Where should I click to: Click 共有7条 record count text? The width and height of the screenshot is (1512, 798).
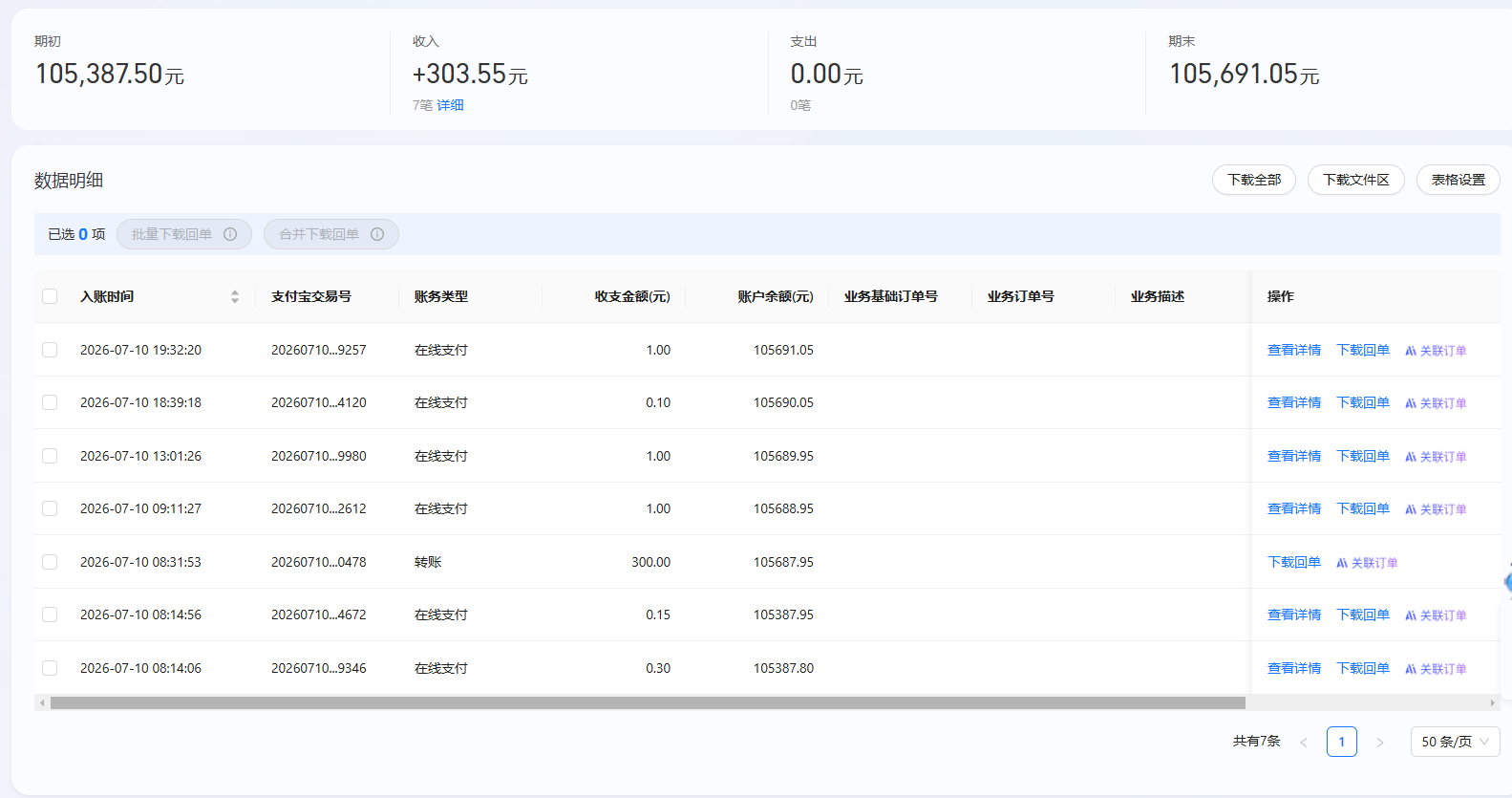(1256, 741)
